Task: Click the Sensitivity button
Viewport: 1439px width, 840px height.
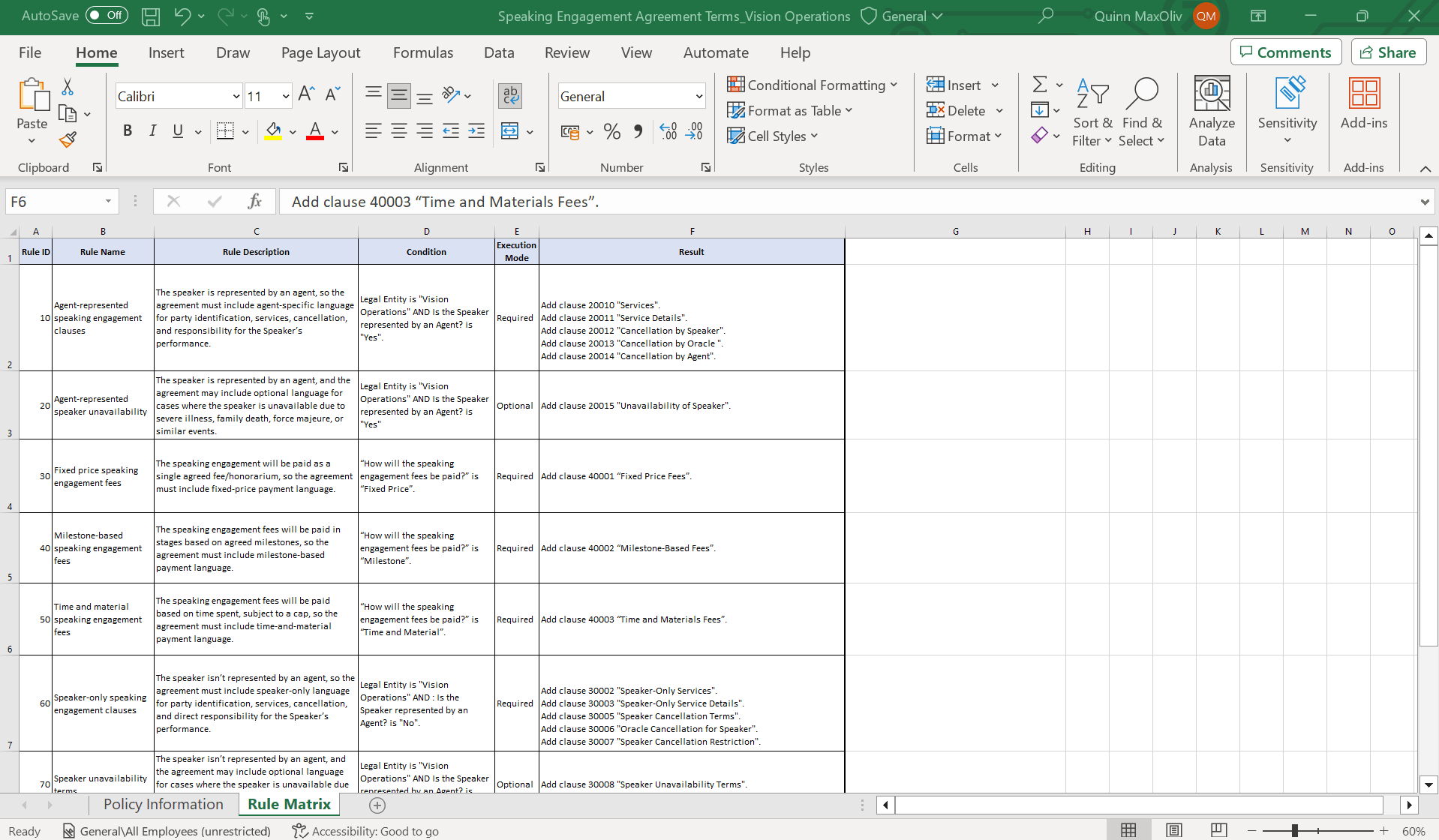Action: pyautogui.click(x=1287, y=111)
